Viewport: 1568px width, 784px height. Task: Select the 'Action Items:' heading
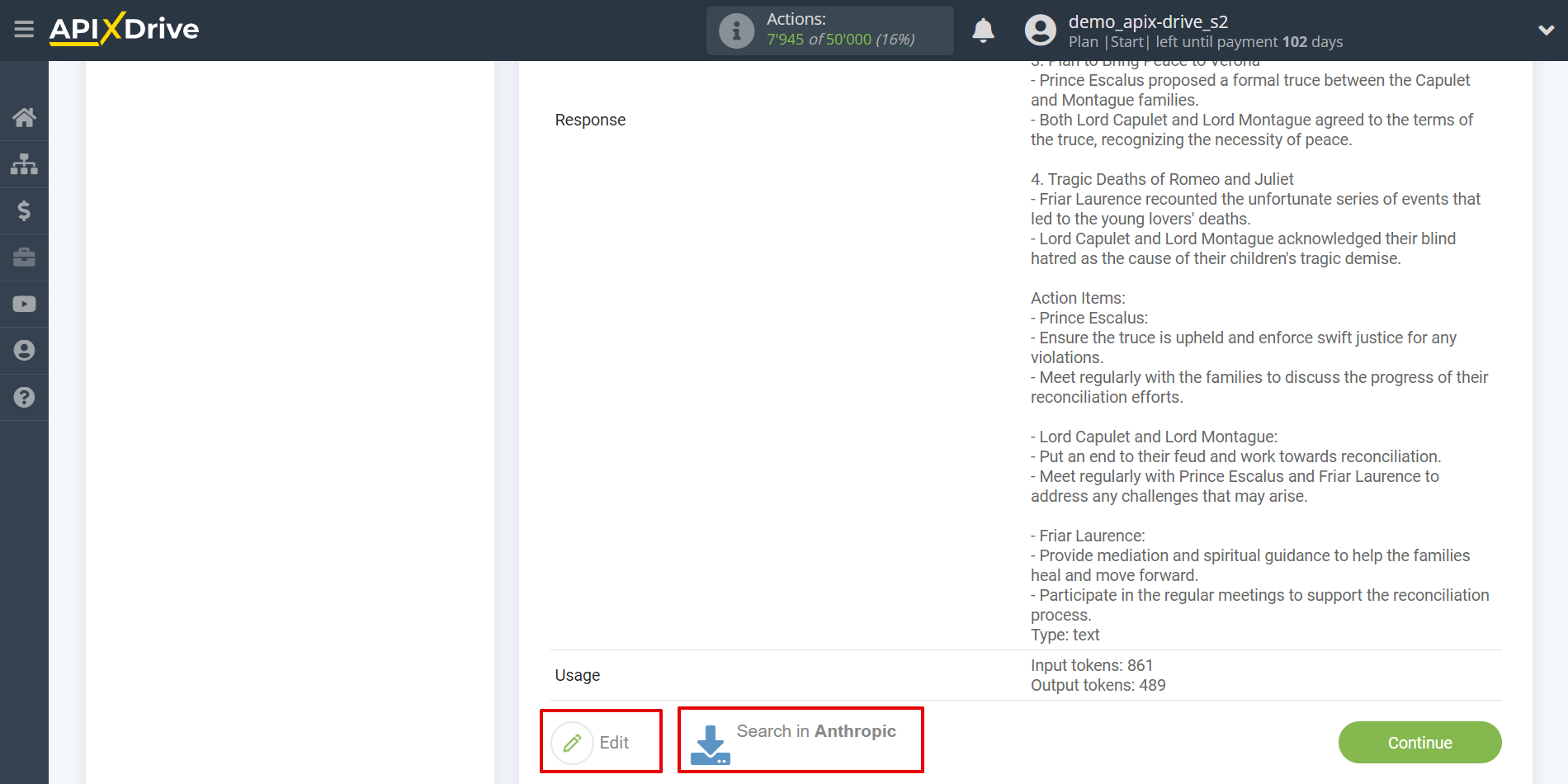[1078, 298]
